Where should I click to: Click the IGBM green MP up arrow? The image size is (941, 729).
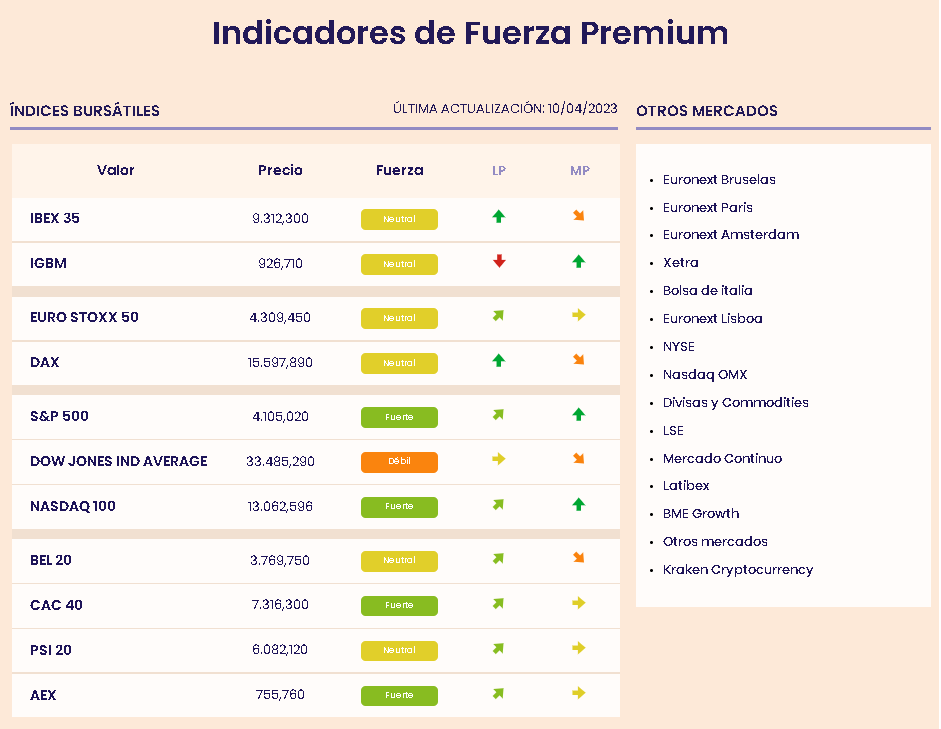(578, 262)
